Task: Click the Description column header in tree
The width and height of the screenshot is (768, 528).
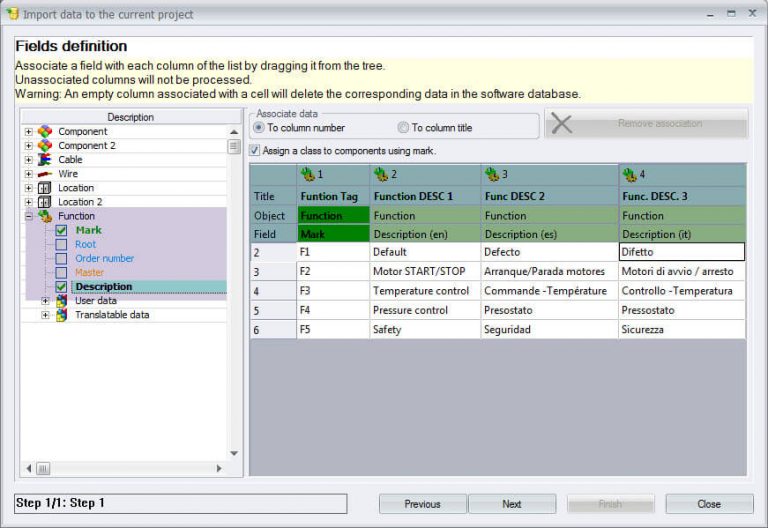Action: point(131,117)
